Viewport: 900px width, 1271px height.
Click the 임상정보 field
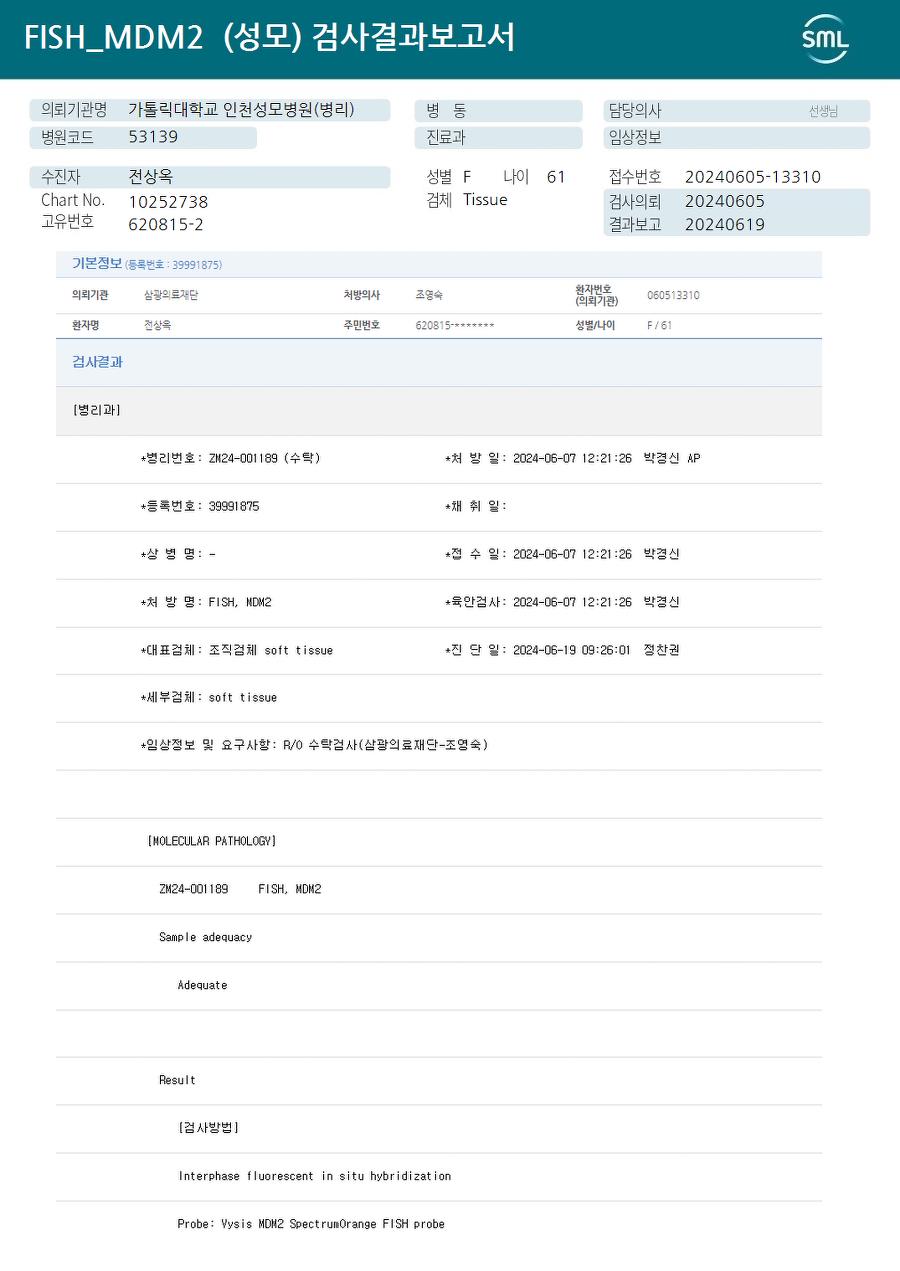coord(736,138)
